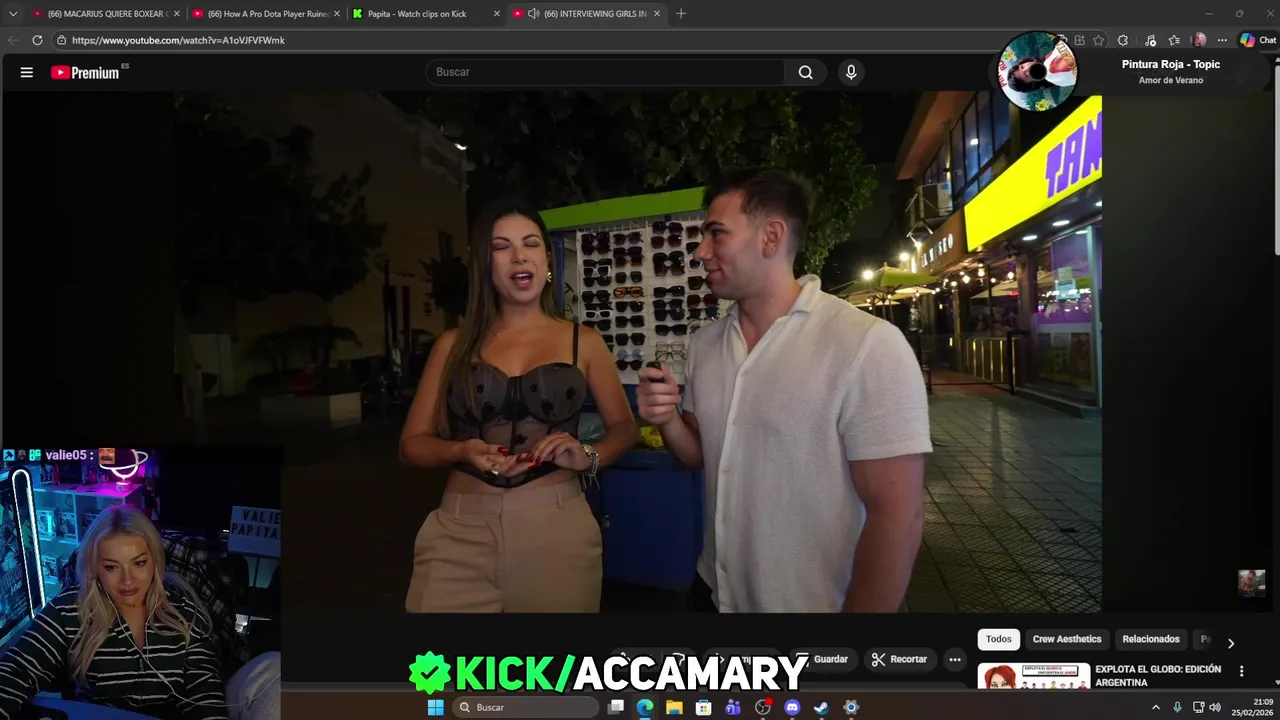This screenshot has height=720, width=1280.
Task: Open Microsoft Store from the taskbar
Action: (x=704, y=707)
